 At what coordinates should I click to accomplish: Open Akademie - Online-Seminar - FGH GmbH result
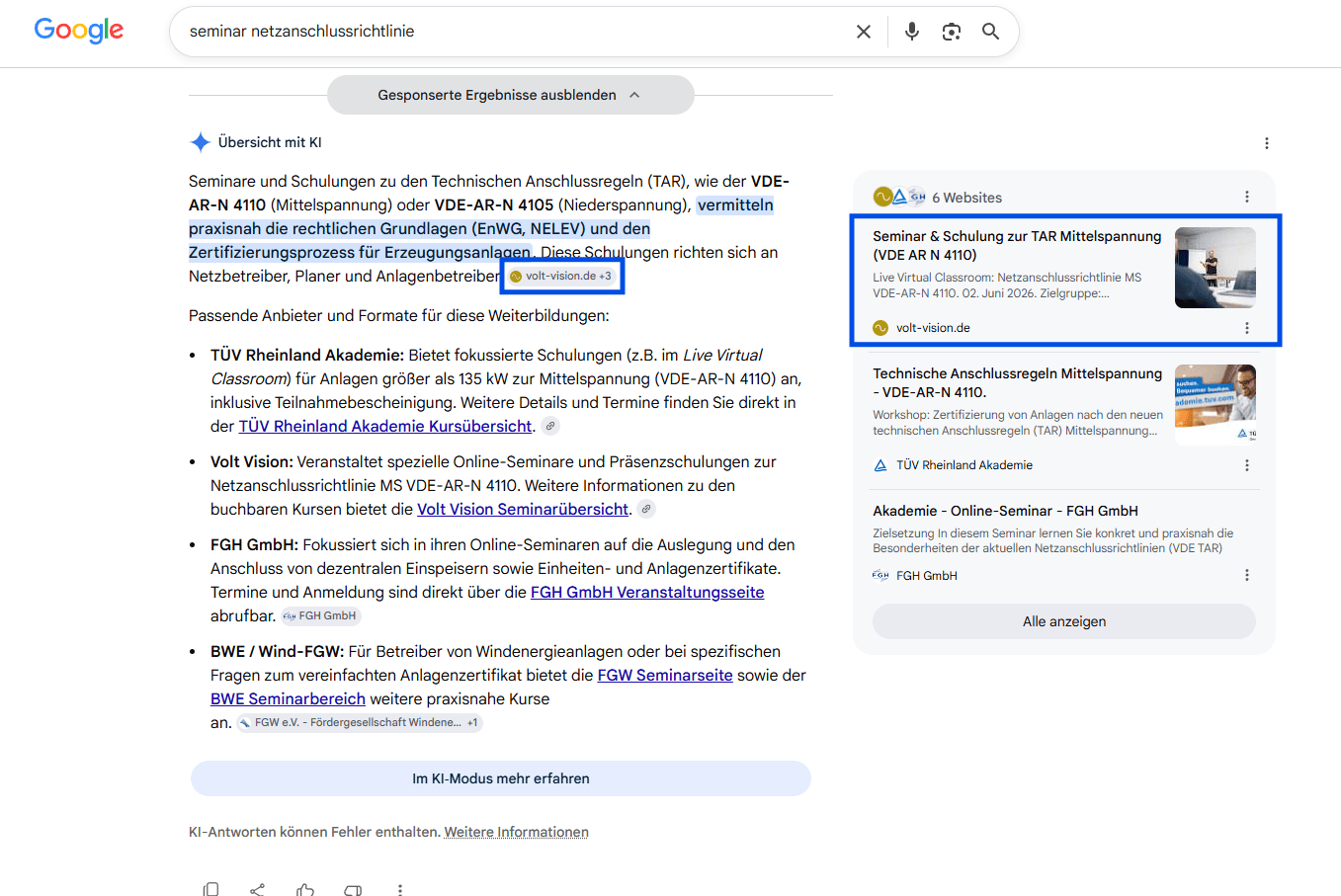point(1005,511)
